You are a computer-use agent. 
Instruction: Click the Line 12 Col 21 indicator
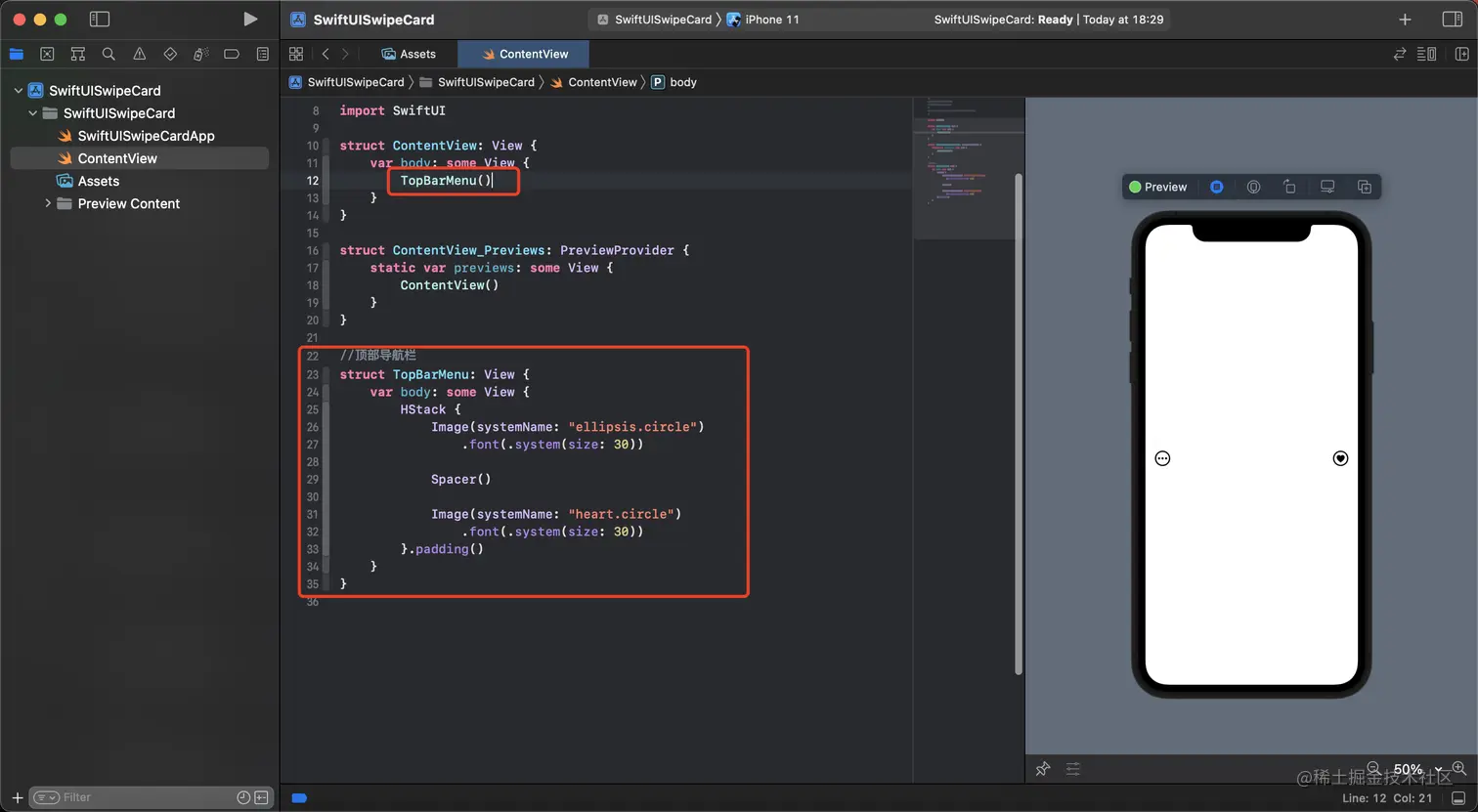(x=1387, y=798)
